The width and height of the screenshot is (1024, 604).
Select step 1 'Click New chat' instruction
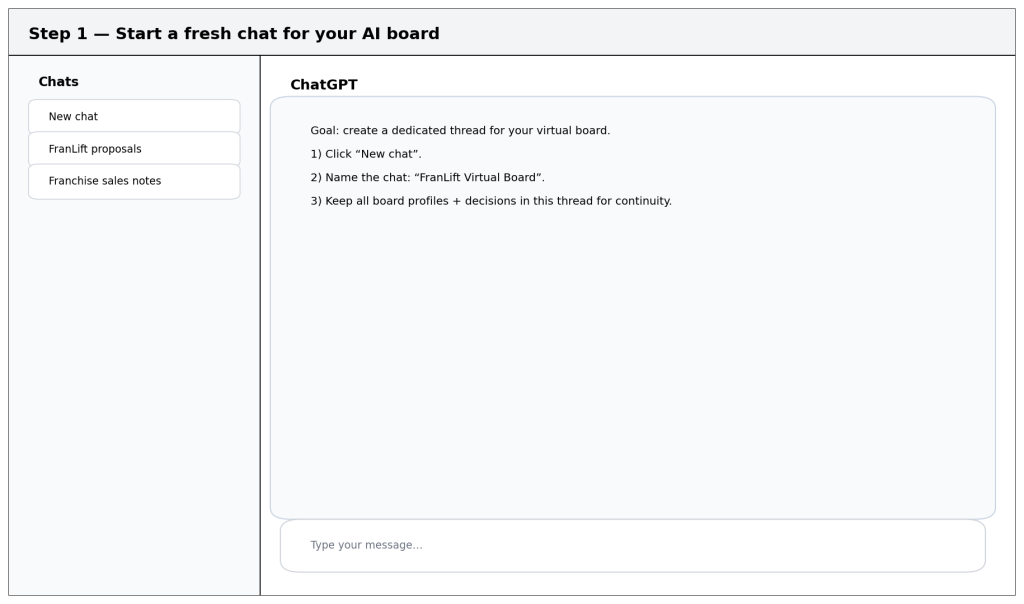point(370,155)
